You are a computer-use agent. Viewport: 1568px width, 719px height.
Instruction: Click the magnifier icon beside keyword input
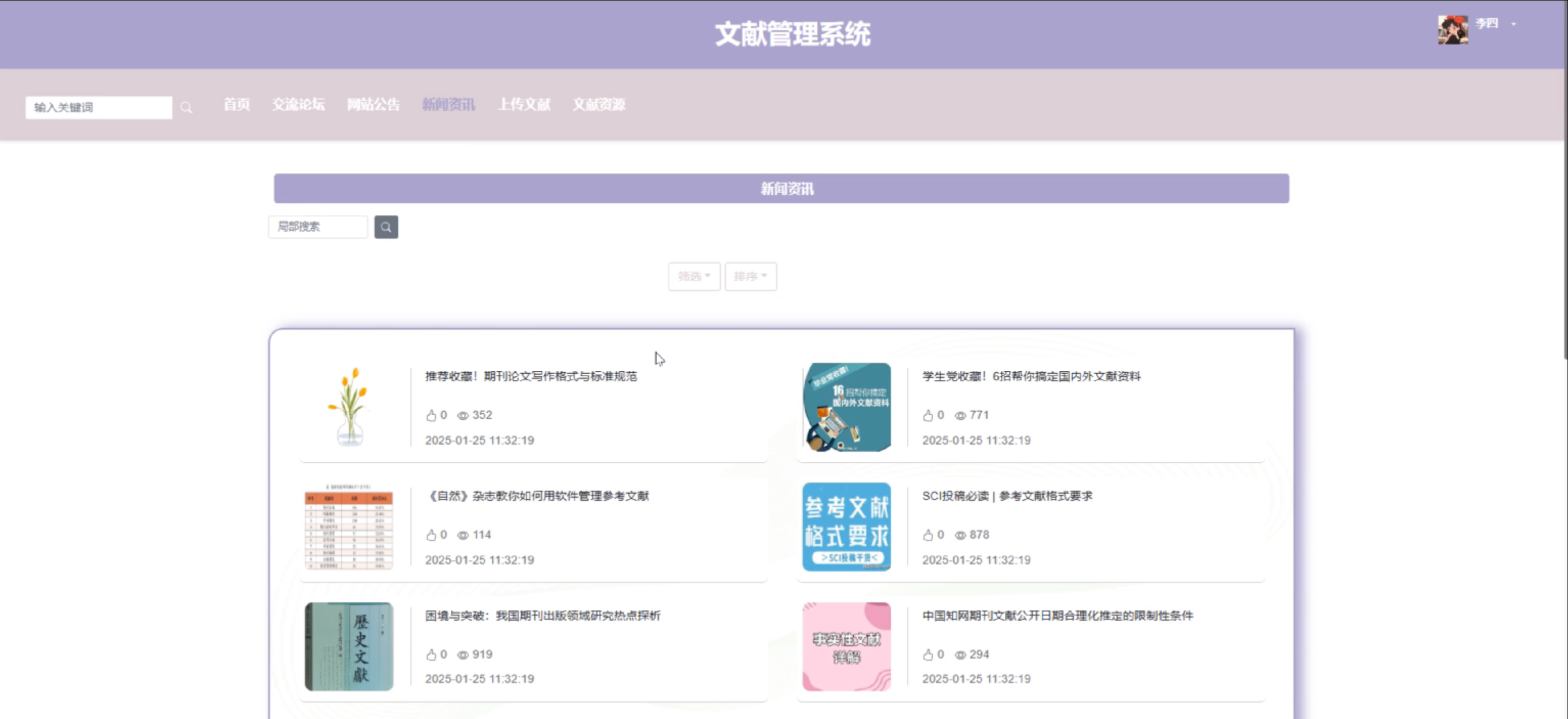point(186,108)
